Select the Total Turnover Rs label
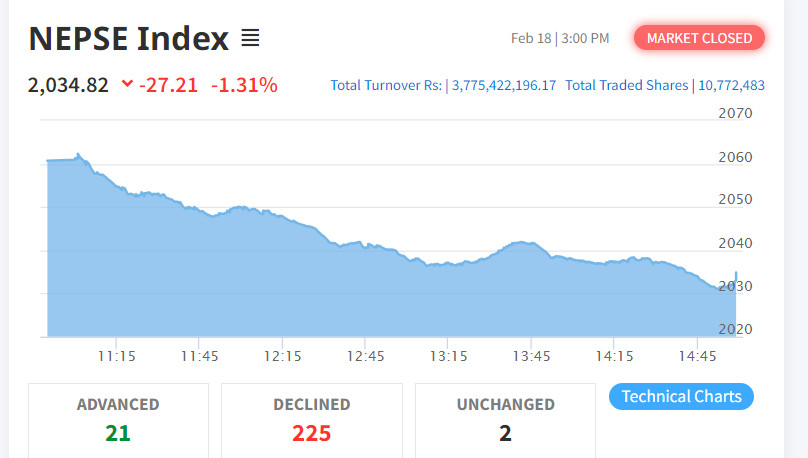The image size is (808, 458). [386, 86]
